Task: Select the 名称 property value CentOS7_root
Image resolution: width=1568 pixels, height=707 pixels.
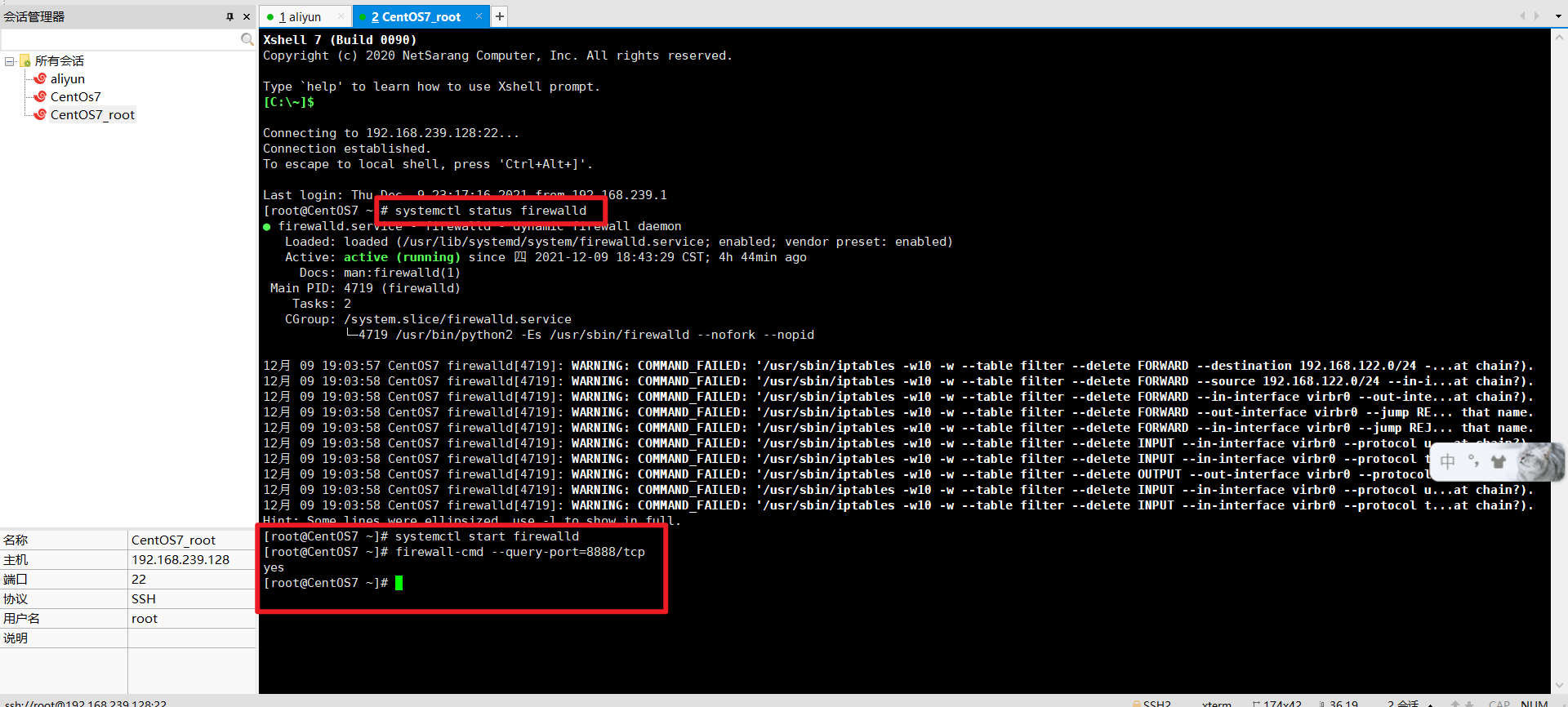Action: [173, 540]
